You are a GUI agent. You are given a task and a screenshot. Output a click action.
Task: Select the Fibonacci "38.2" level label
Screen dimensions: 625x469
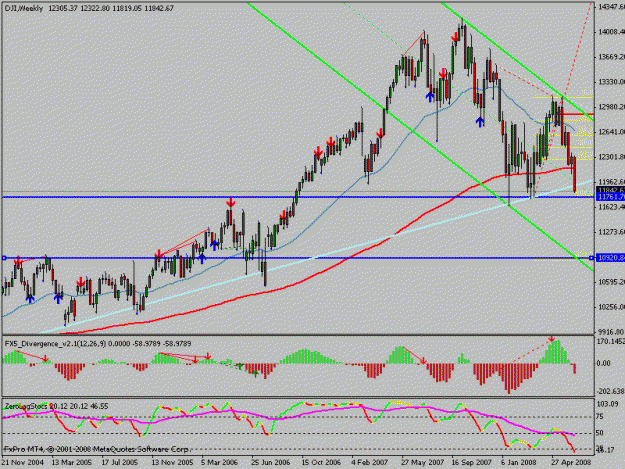(x=585, y=130)
